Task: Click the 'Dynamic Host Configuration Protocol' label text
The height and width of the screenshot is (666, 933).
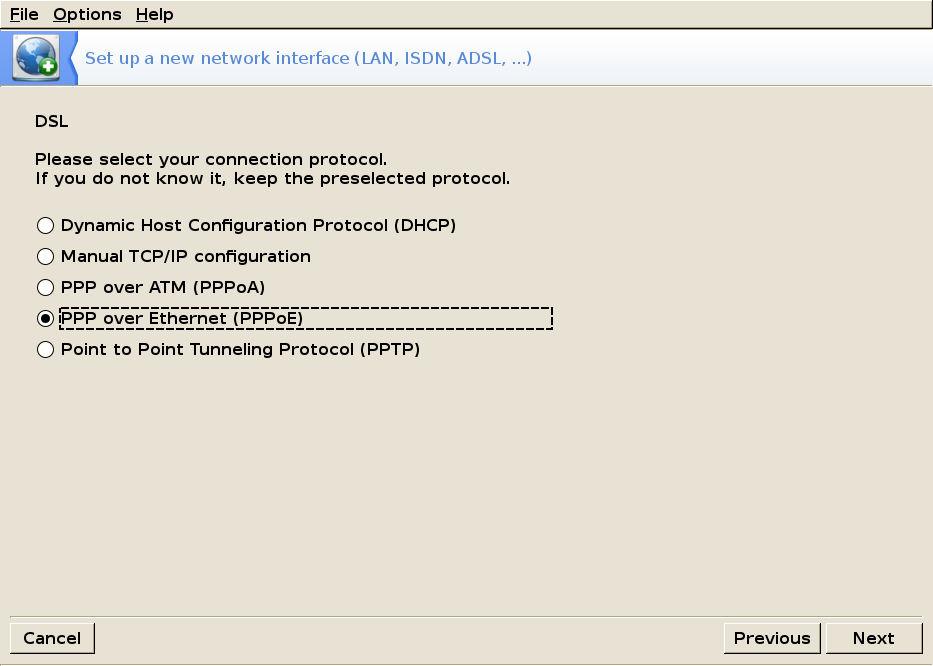Action: tap(258, 226)
